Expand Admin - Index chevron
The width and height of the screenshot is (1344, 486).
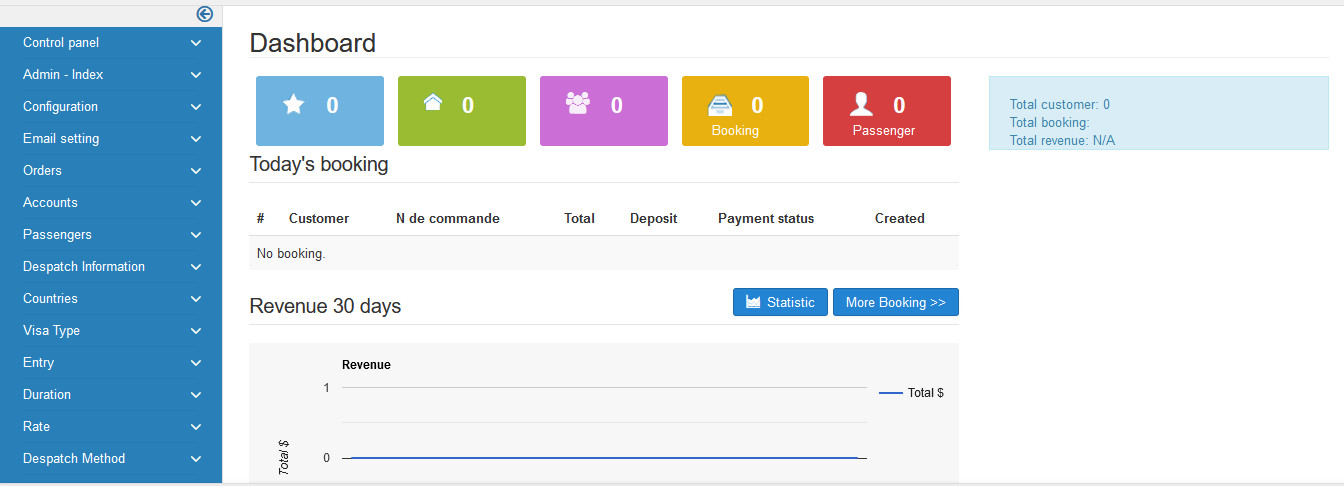[196, 75]
